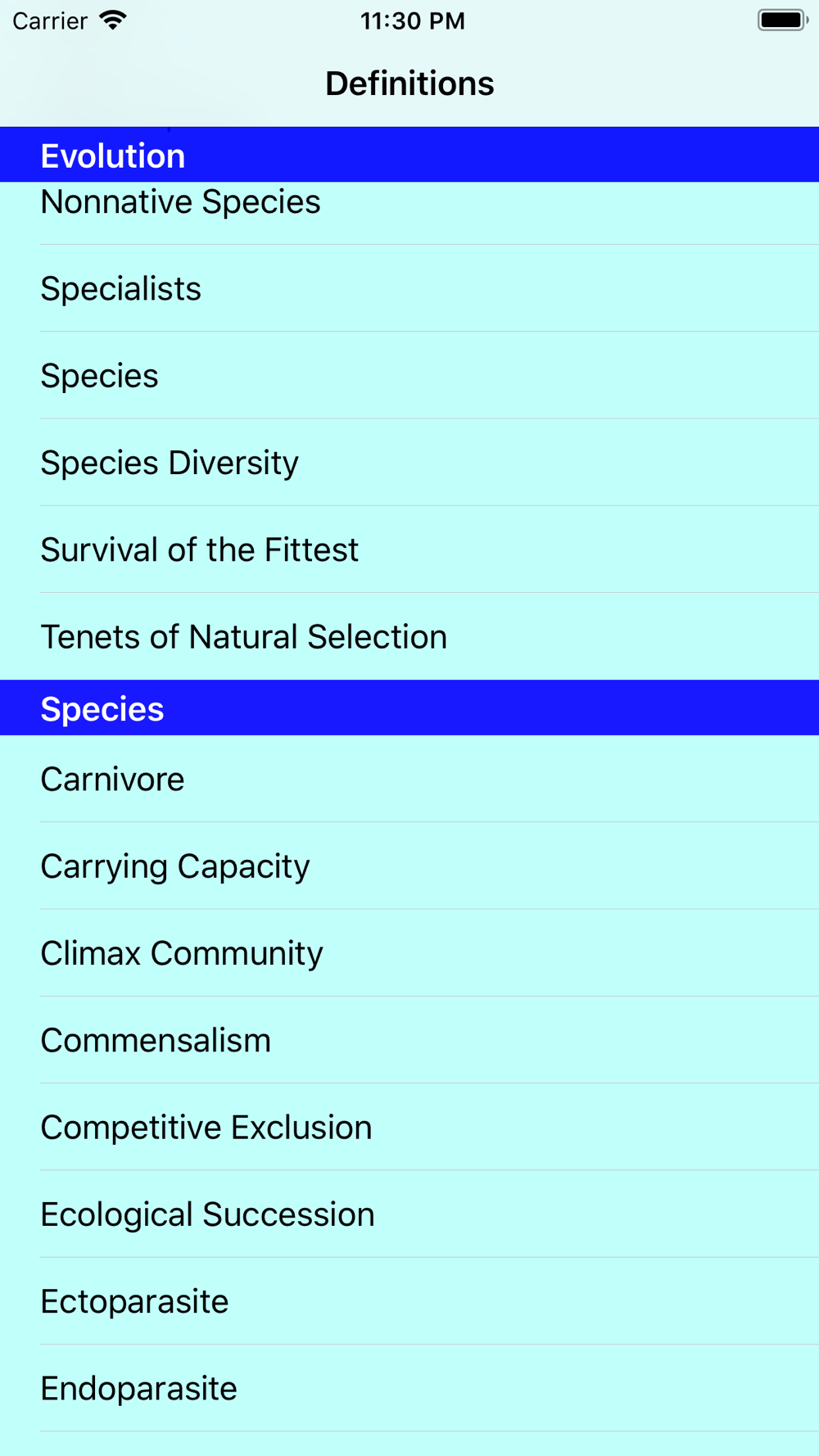Tap the Wi-Fi status icon
Image resolution: width=819 pixels, height=1456 pixels.
[x=112, y=20]
